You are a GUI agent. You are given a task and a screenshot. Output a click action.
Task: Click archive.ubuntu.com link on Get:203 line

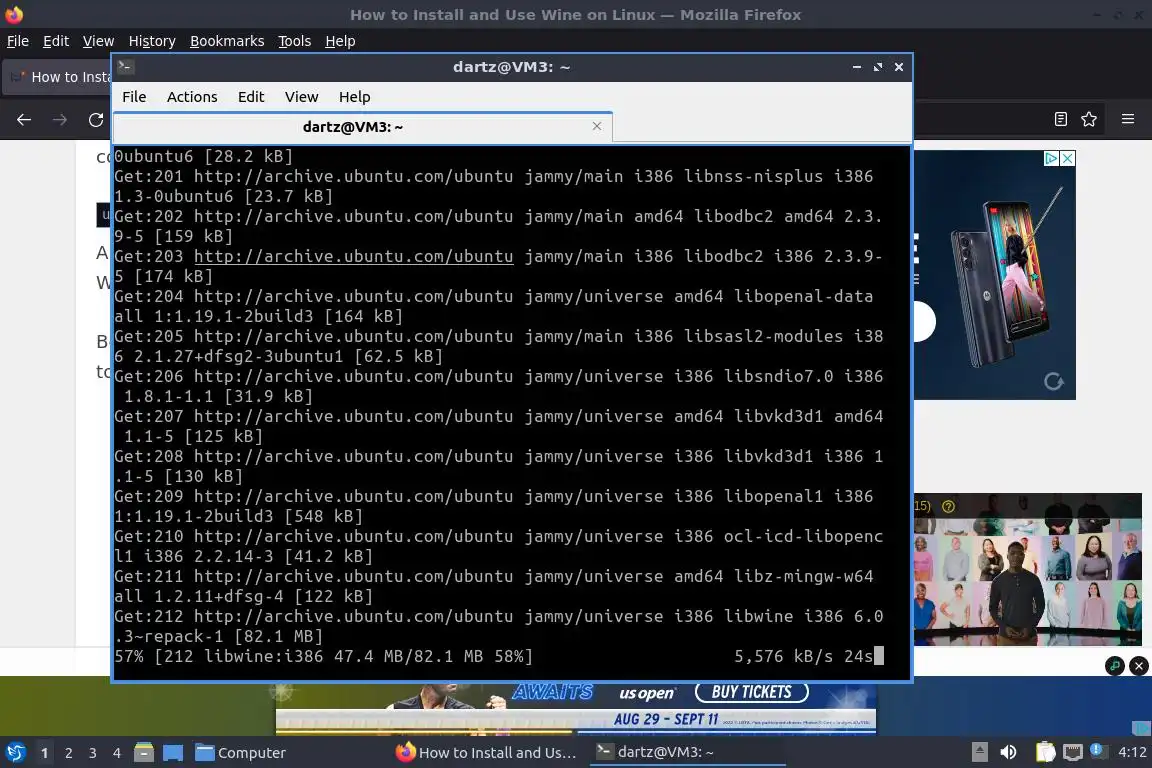click(353, 256)
